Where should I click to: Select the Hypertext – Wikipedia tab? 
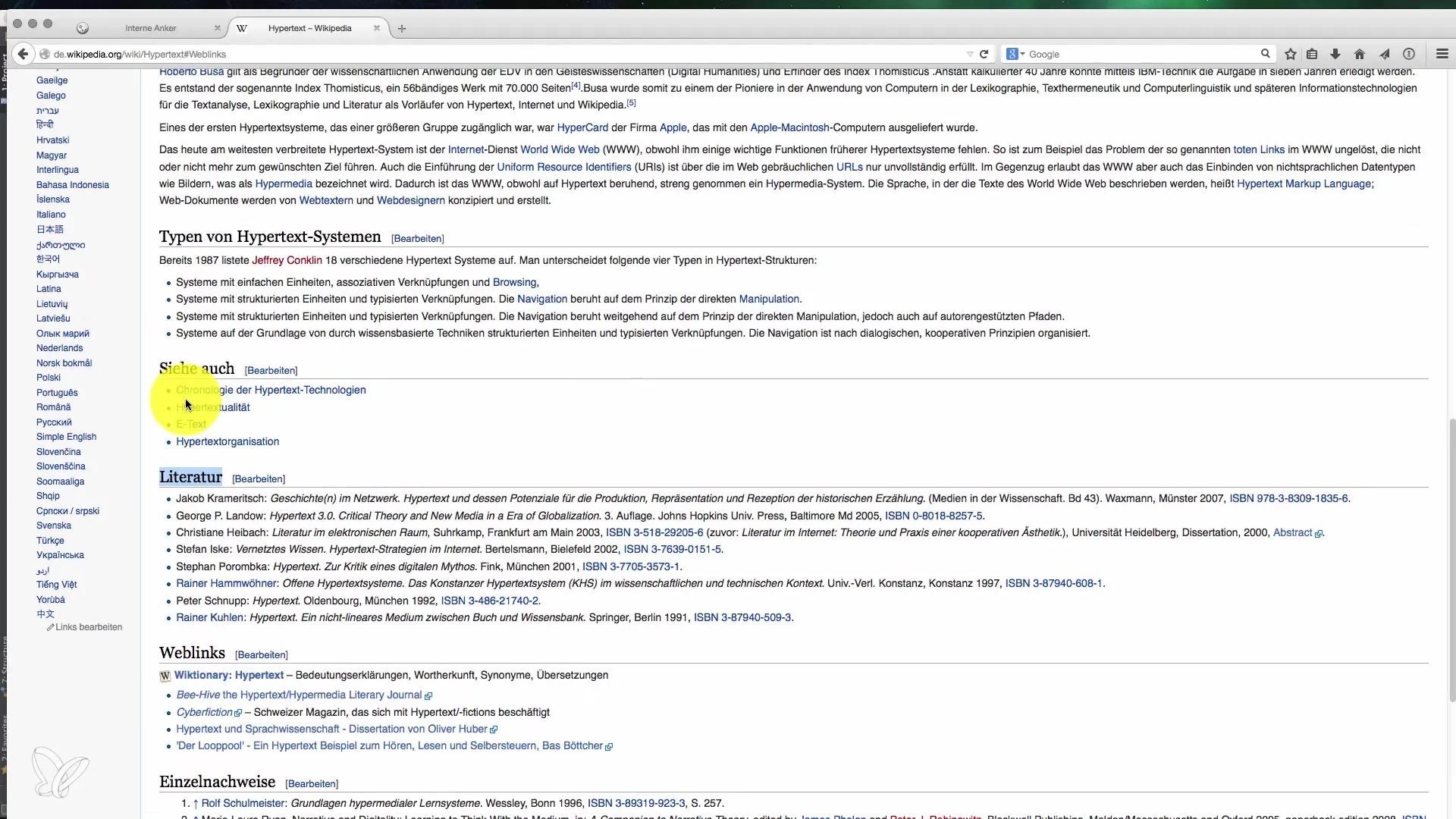[309, 28]
